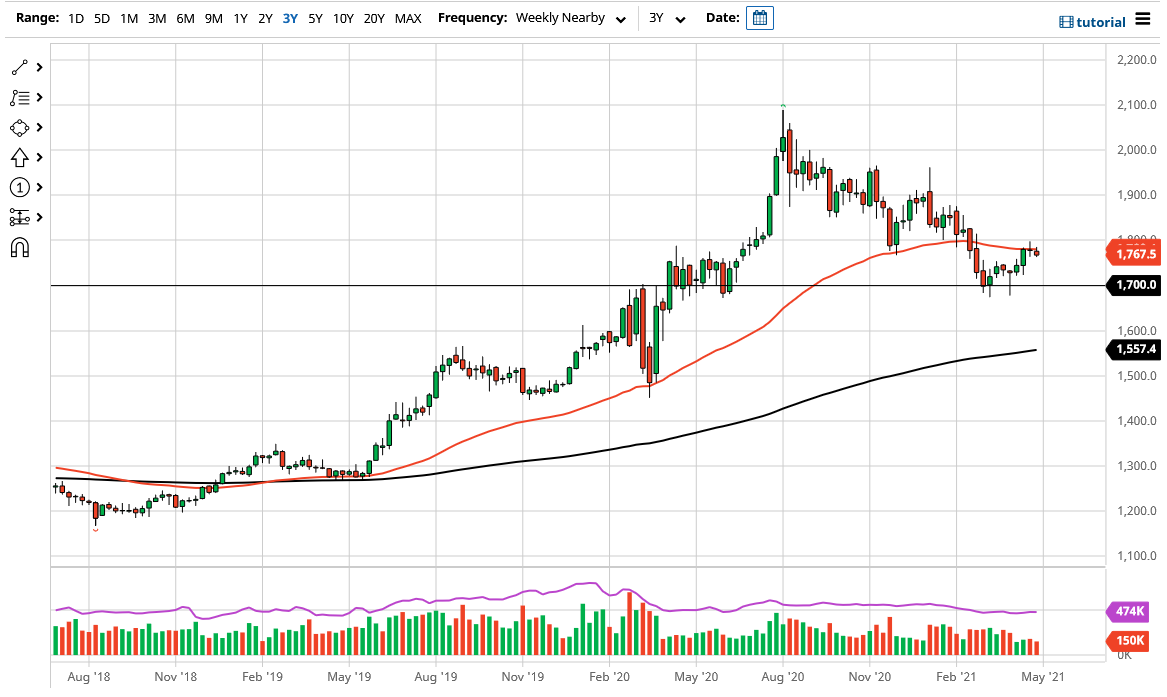This screenshot has height=697, width=1167.
Task: Open the date picker calendar
Action: [x=759, y=17]
